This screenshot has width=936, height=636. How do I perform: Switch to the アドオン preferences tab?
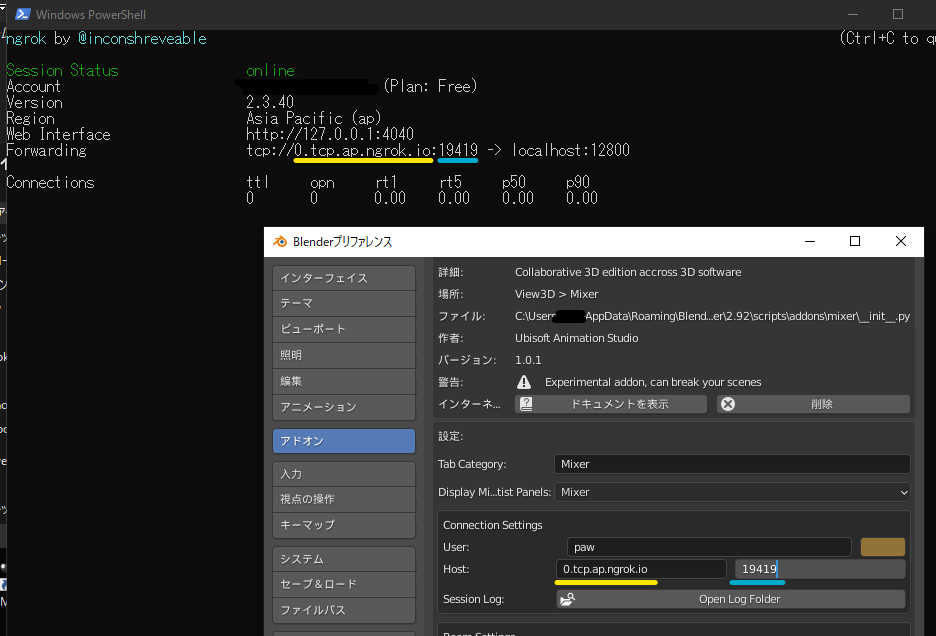[x=344, y=441]
